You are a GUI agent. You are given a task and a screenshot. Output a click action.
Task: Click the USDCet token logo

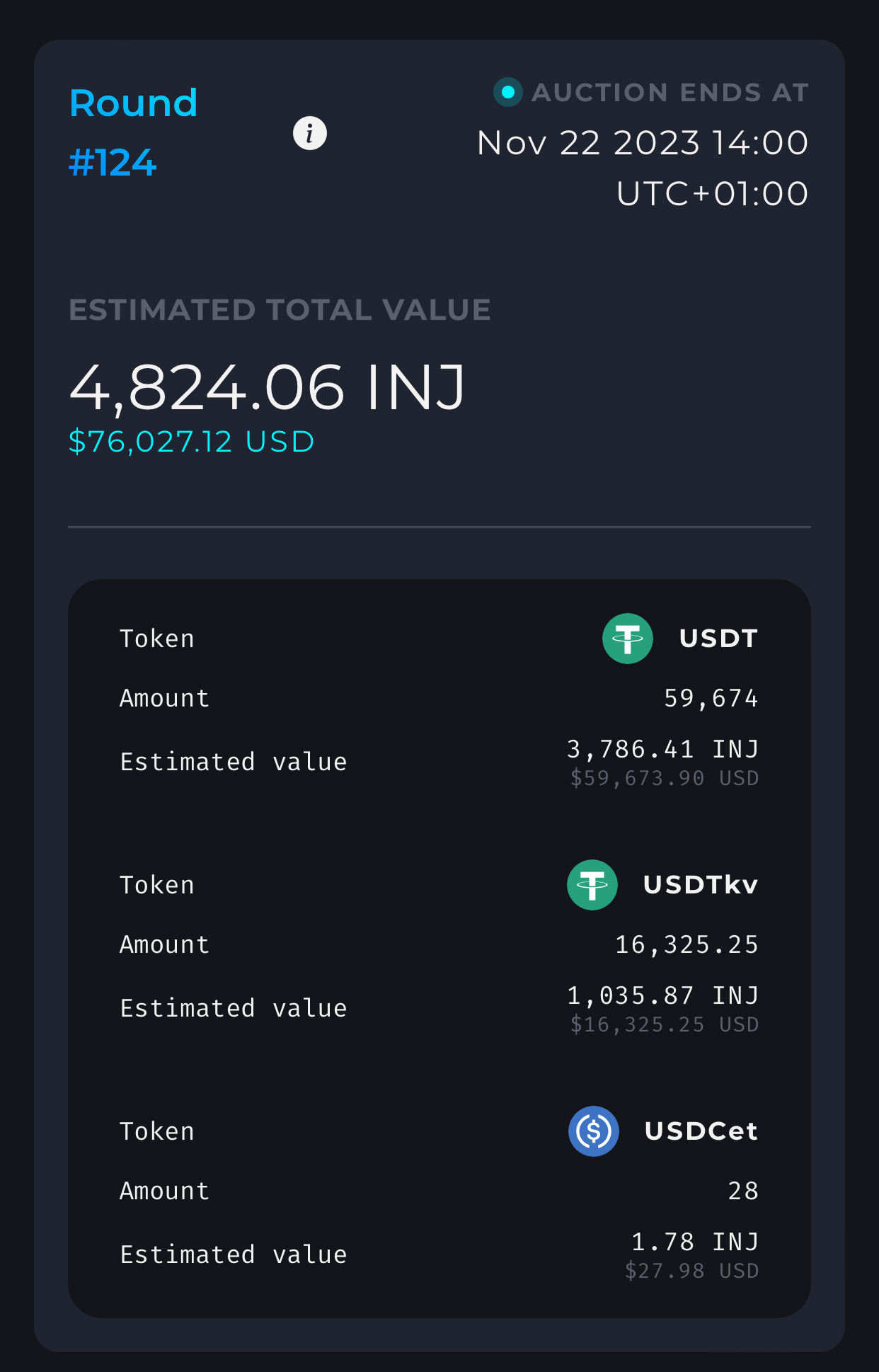pyautogui.click(x=593, y=1131)
